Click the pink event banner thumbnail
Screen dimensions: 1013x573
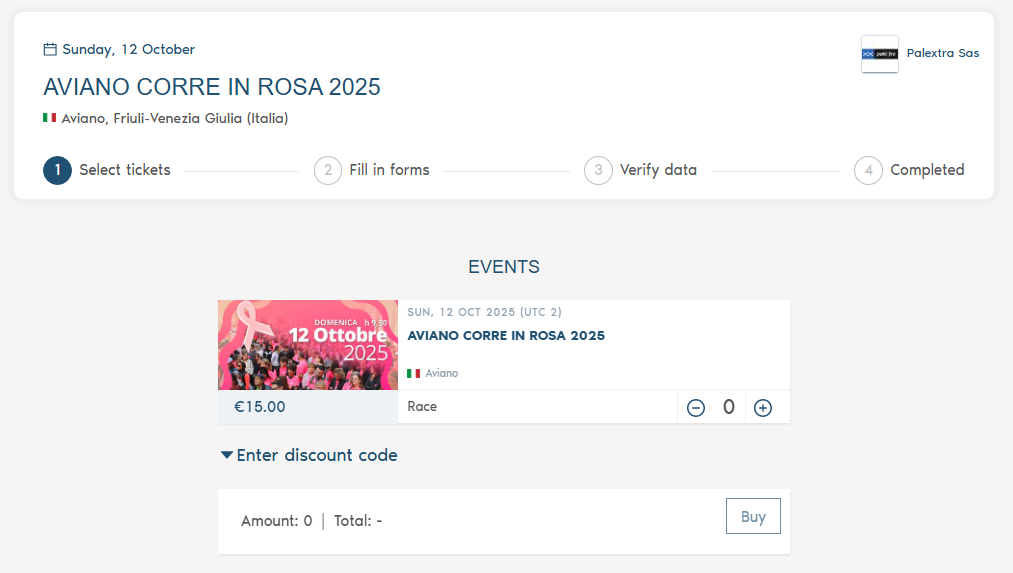point(308,345)
